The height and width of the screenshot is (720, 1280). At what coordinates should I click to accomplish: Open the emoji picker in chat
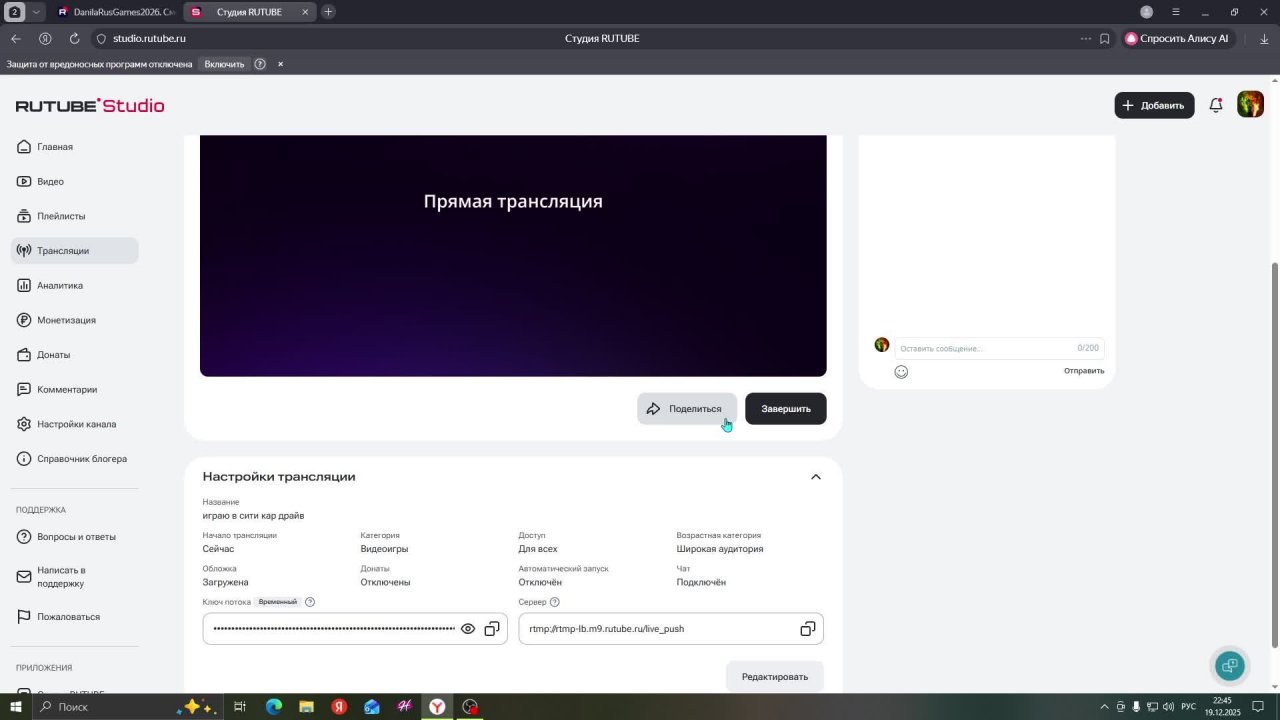[x=901, y=372]
